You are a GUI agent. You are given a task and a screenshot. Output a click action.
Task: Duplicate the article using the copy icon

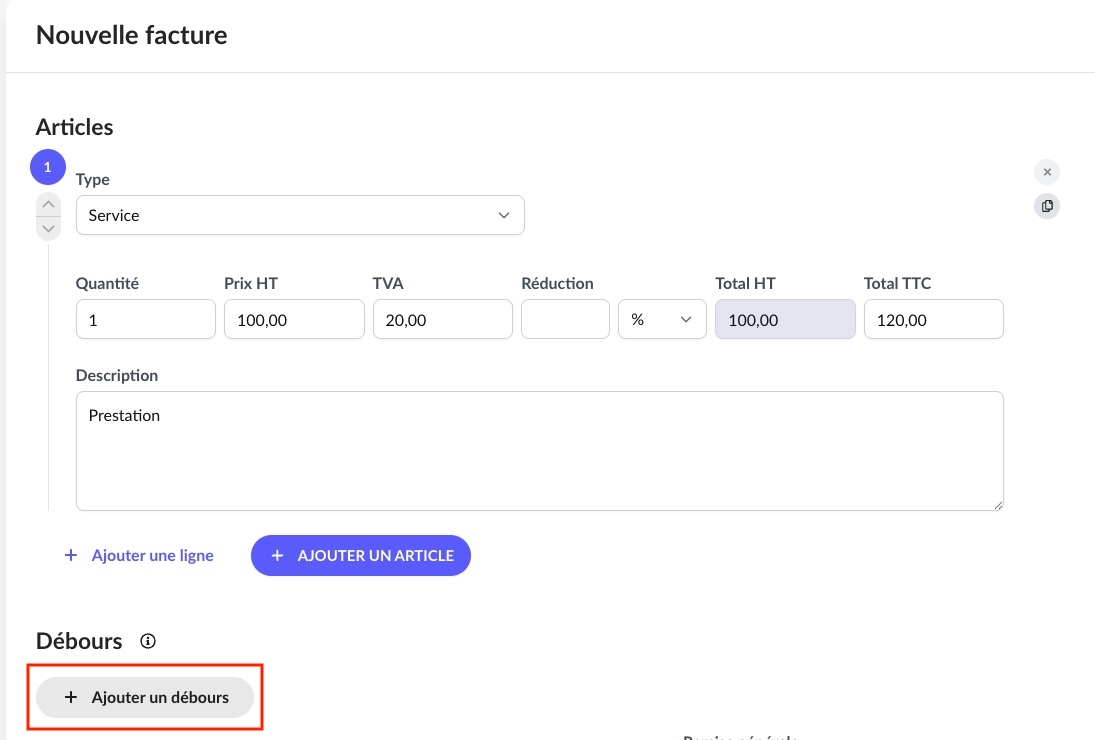coord(1047,206)
